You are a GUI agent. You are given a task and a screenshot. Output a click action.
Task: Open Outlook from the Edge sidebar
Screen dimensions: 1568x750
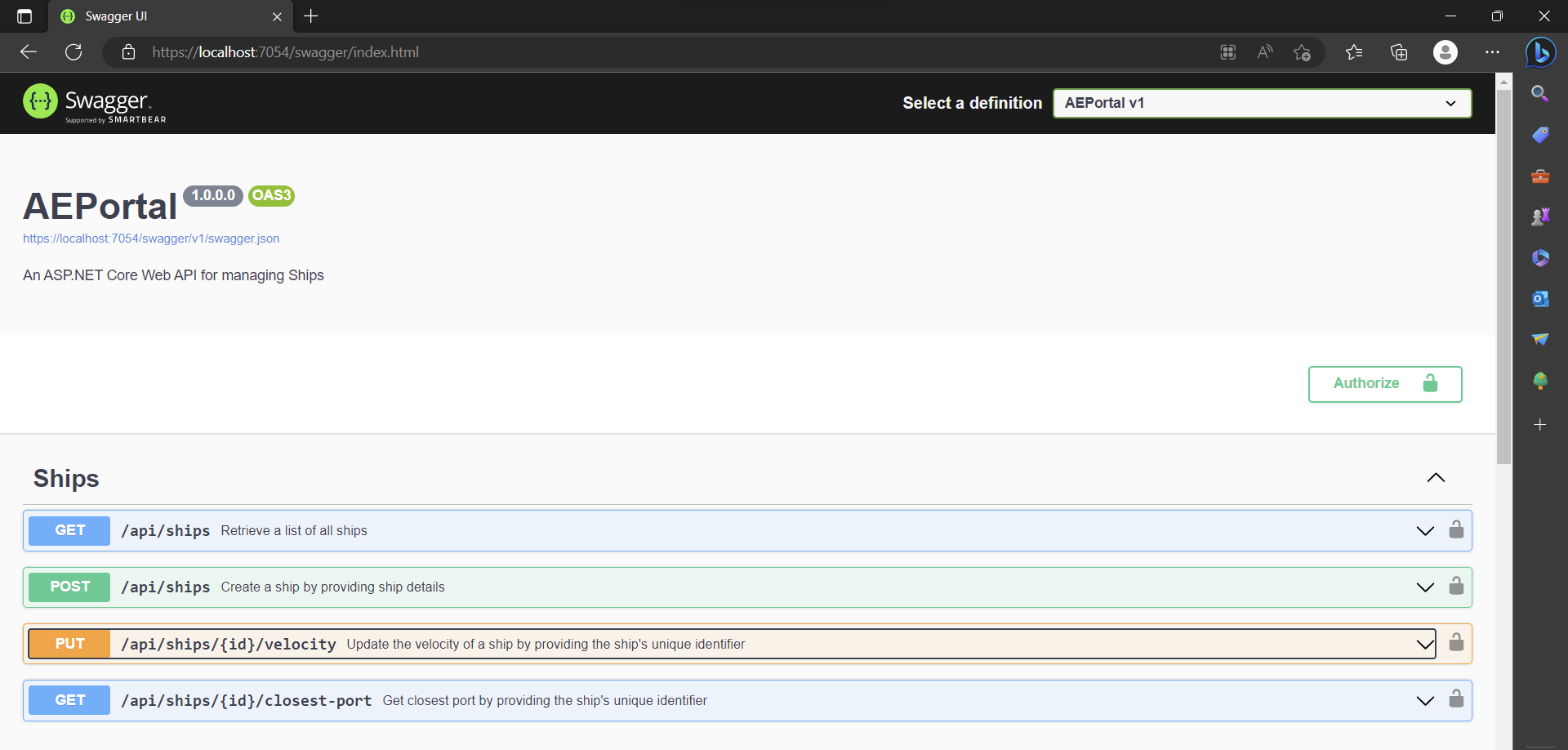[x=1540, y=298]
